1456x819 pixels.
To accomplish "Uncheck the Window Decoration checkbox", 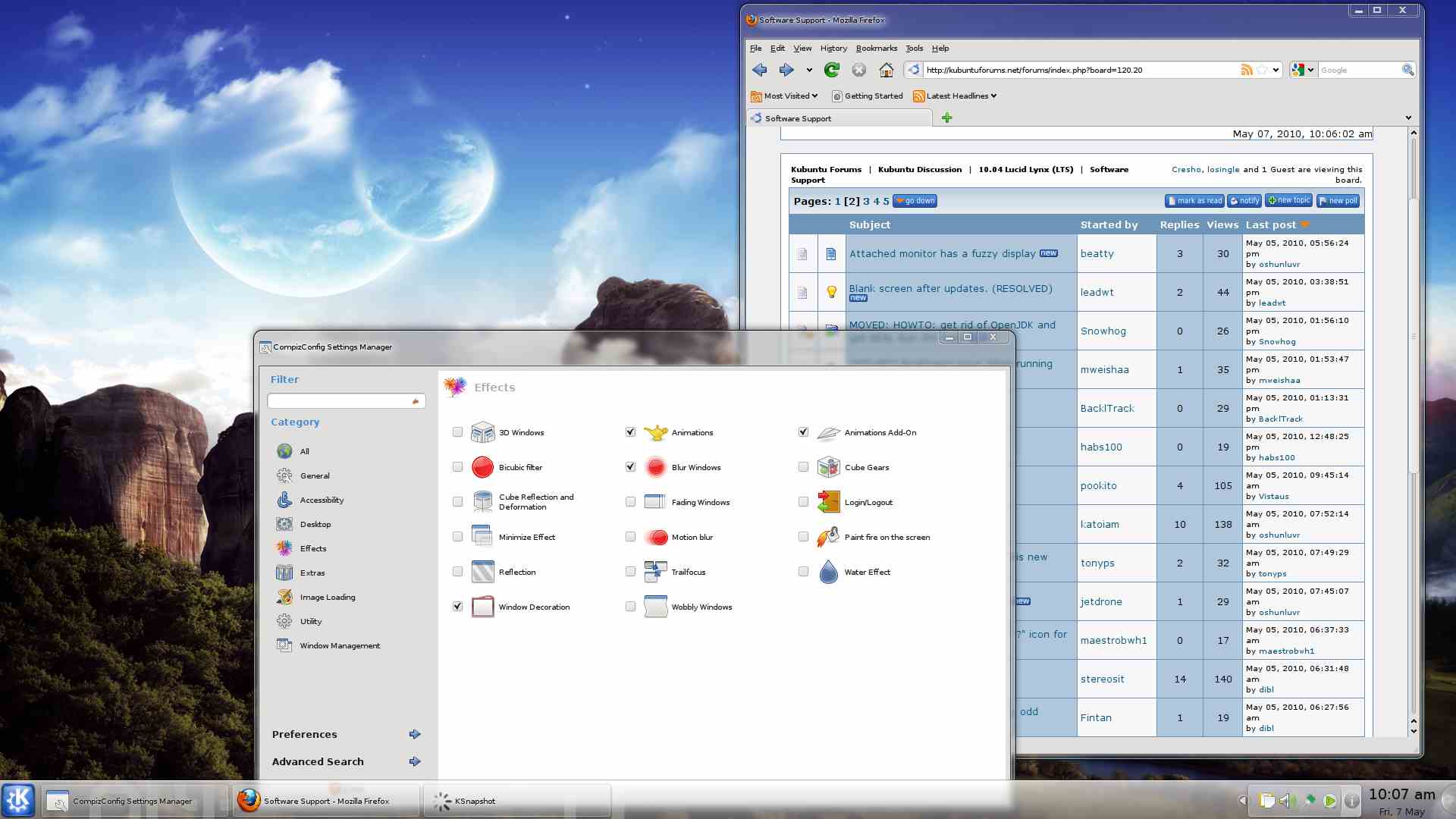I will 457,607.
